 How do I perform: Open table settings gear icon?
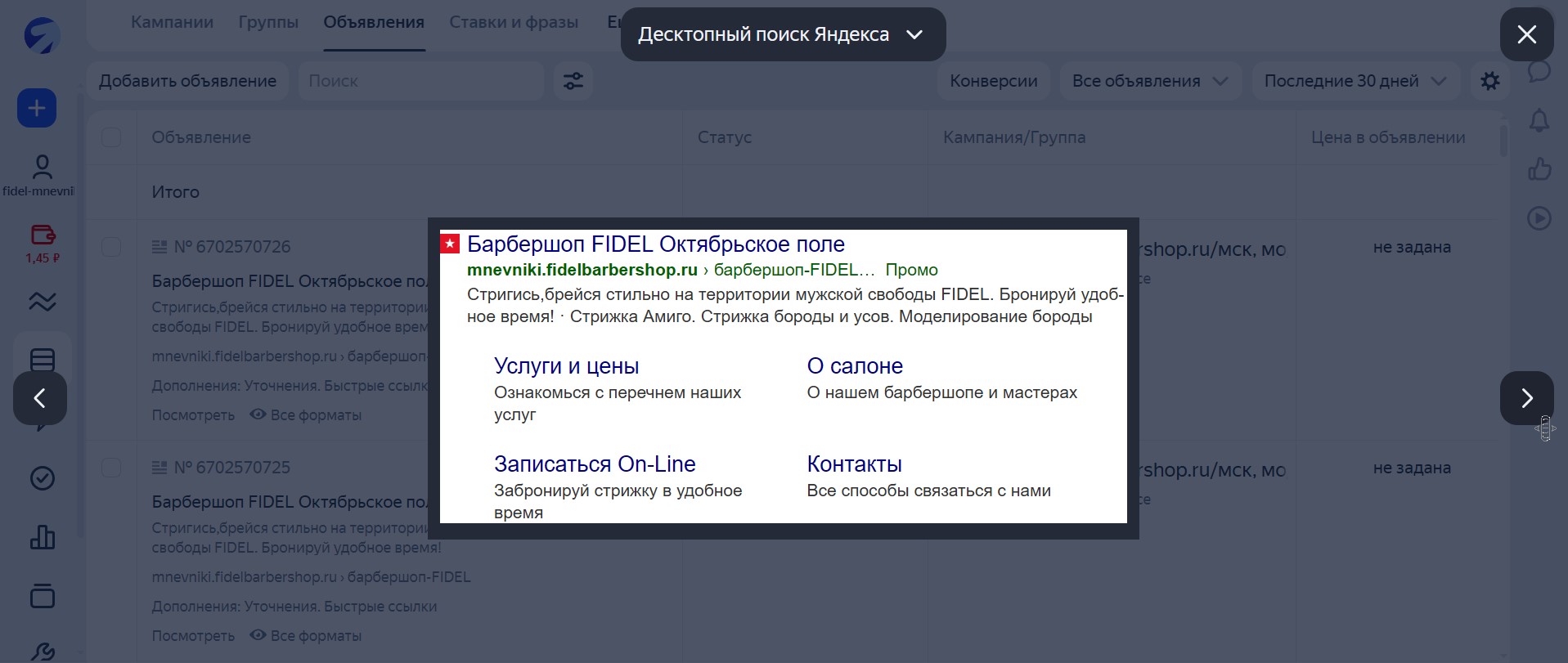pyautogui.click(x=1490, y=81)
